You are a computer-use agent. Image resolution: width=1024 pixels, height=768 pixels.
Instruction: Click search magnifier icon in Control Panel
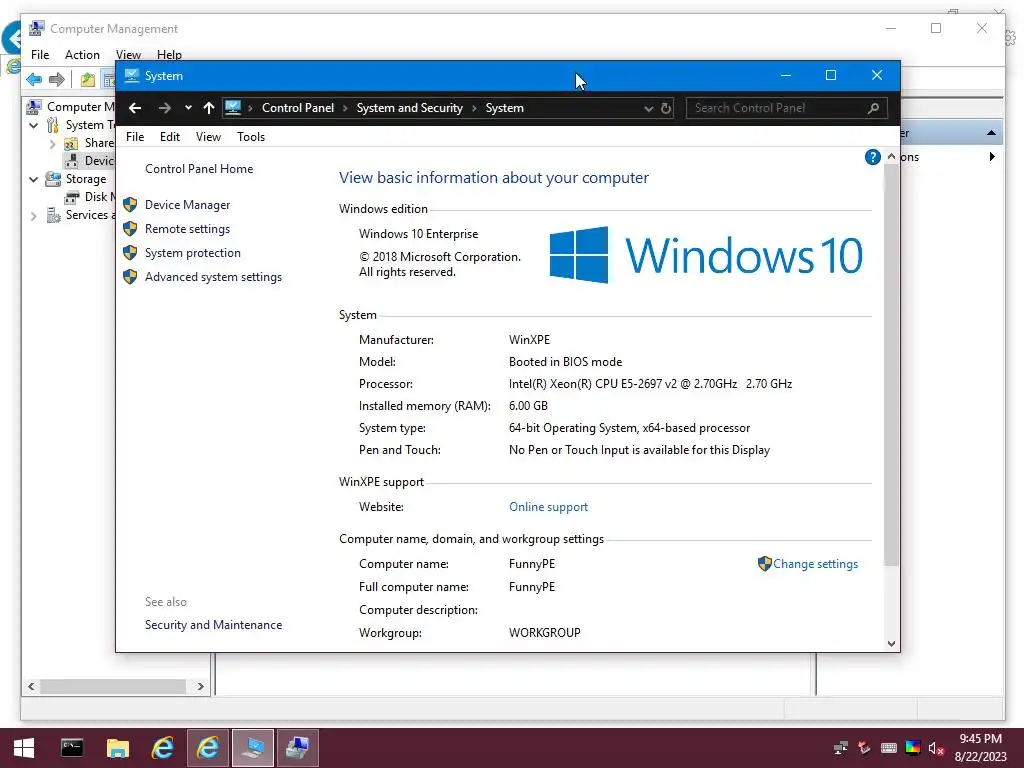tap(874, 108)
